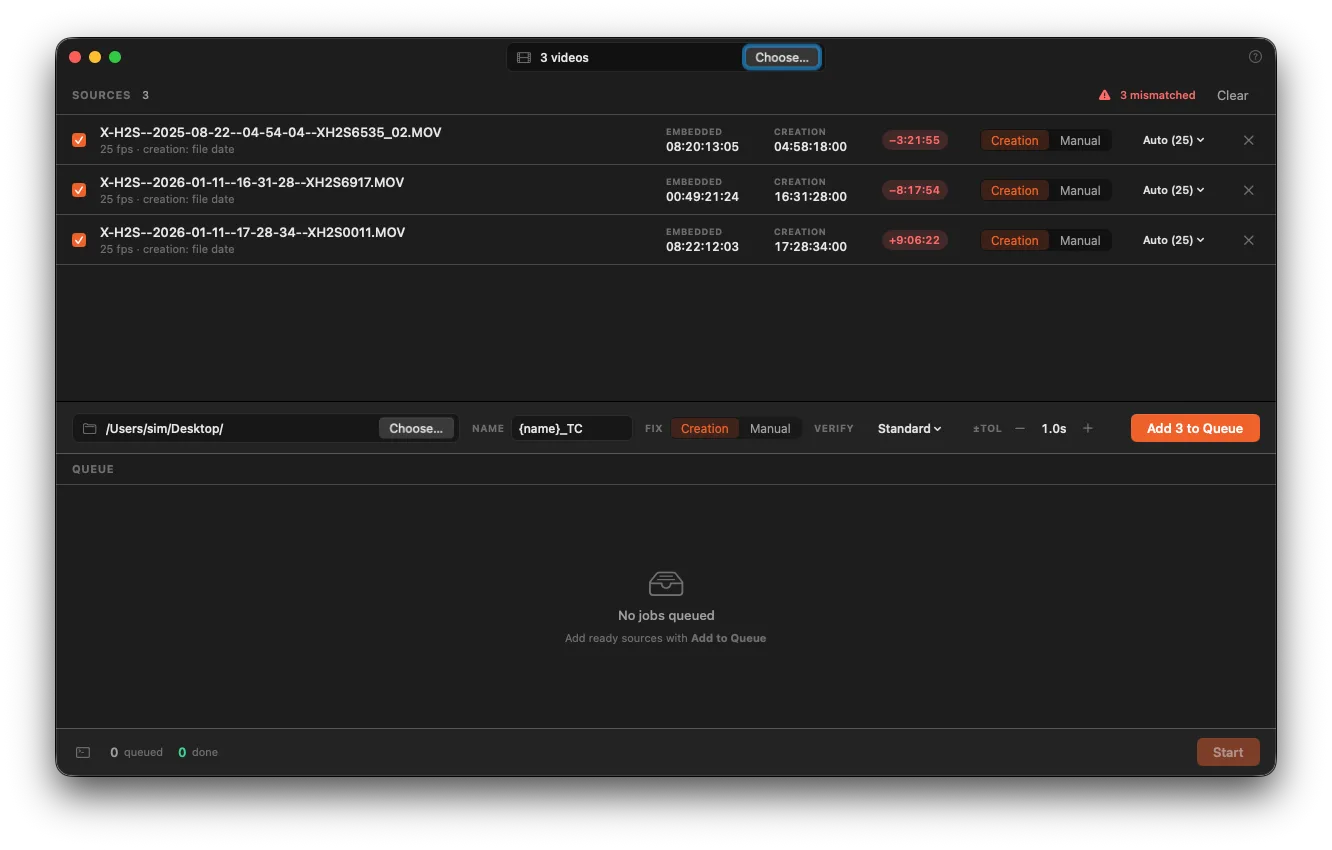The height and width of the screenshot is (850, 1332).
Task: Click Add 3 to Queue
Action: [x=1195, y=428]
